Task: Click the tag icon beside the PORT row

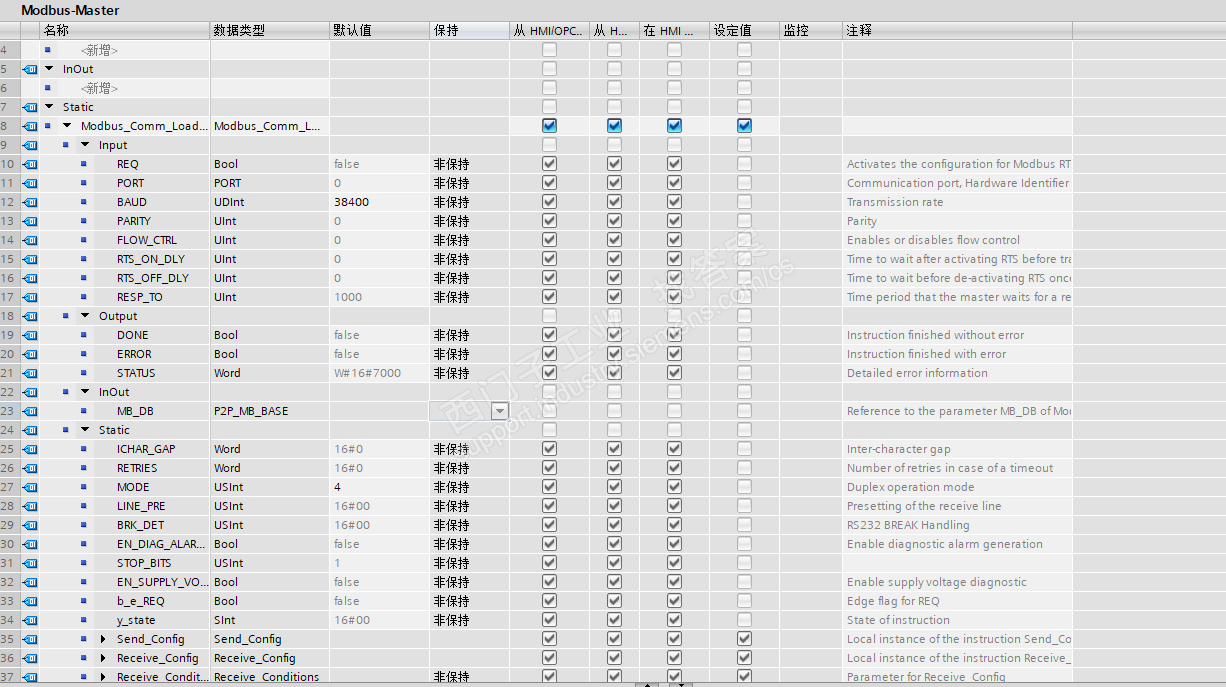Action: (30, 183)
